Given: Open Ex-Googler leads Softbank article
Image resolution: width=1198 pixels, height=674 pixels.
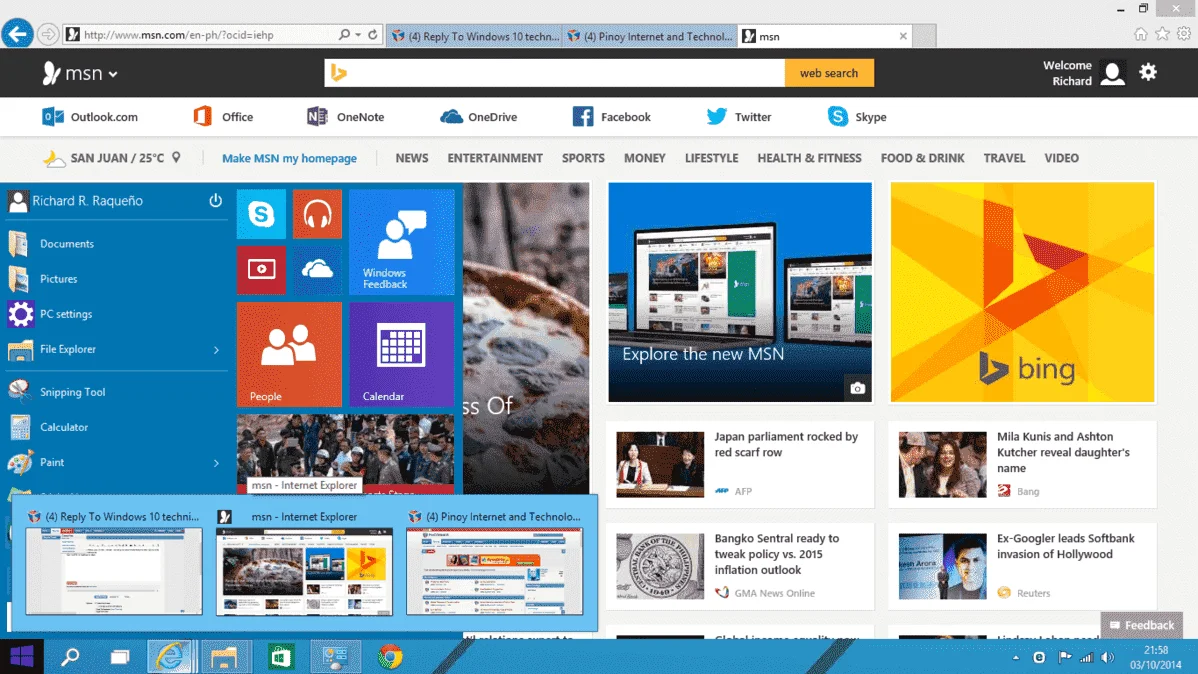Looking at the screenshot, I should [1022, 565].
